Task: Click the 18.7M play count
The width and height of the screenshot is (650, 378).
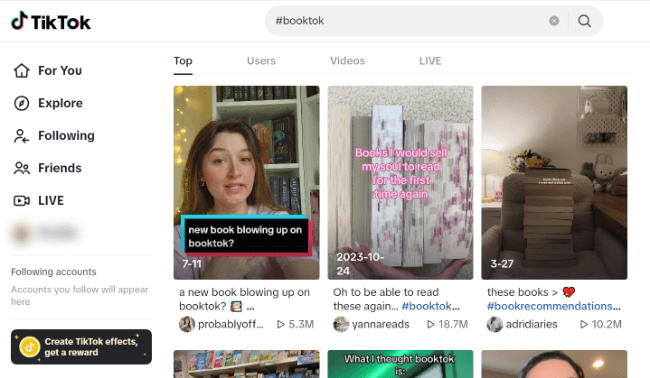Action: [447, 324]
